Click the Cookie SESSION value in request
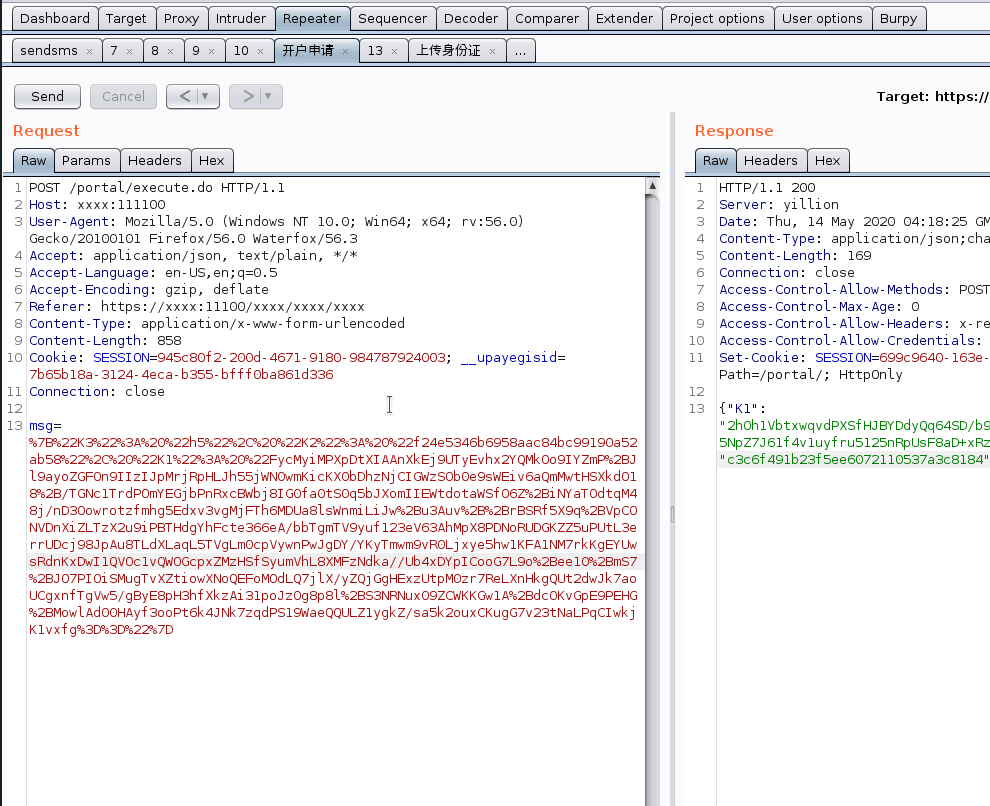 point(301,358)
